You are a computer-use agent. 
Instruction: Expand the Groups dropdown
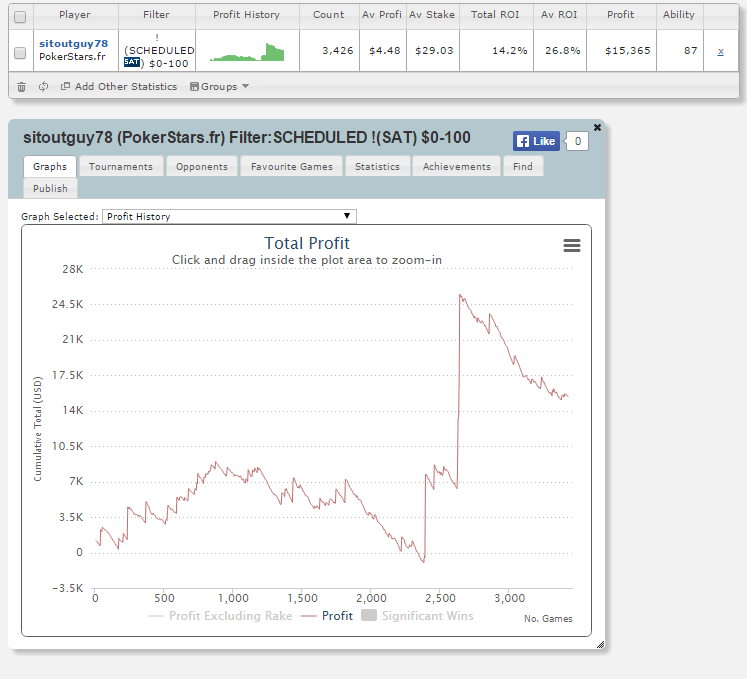pyautogui.click(x=220, y=86)
